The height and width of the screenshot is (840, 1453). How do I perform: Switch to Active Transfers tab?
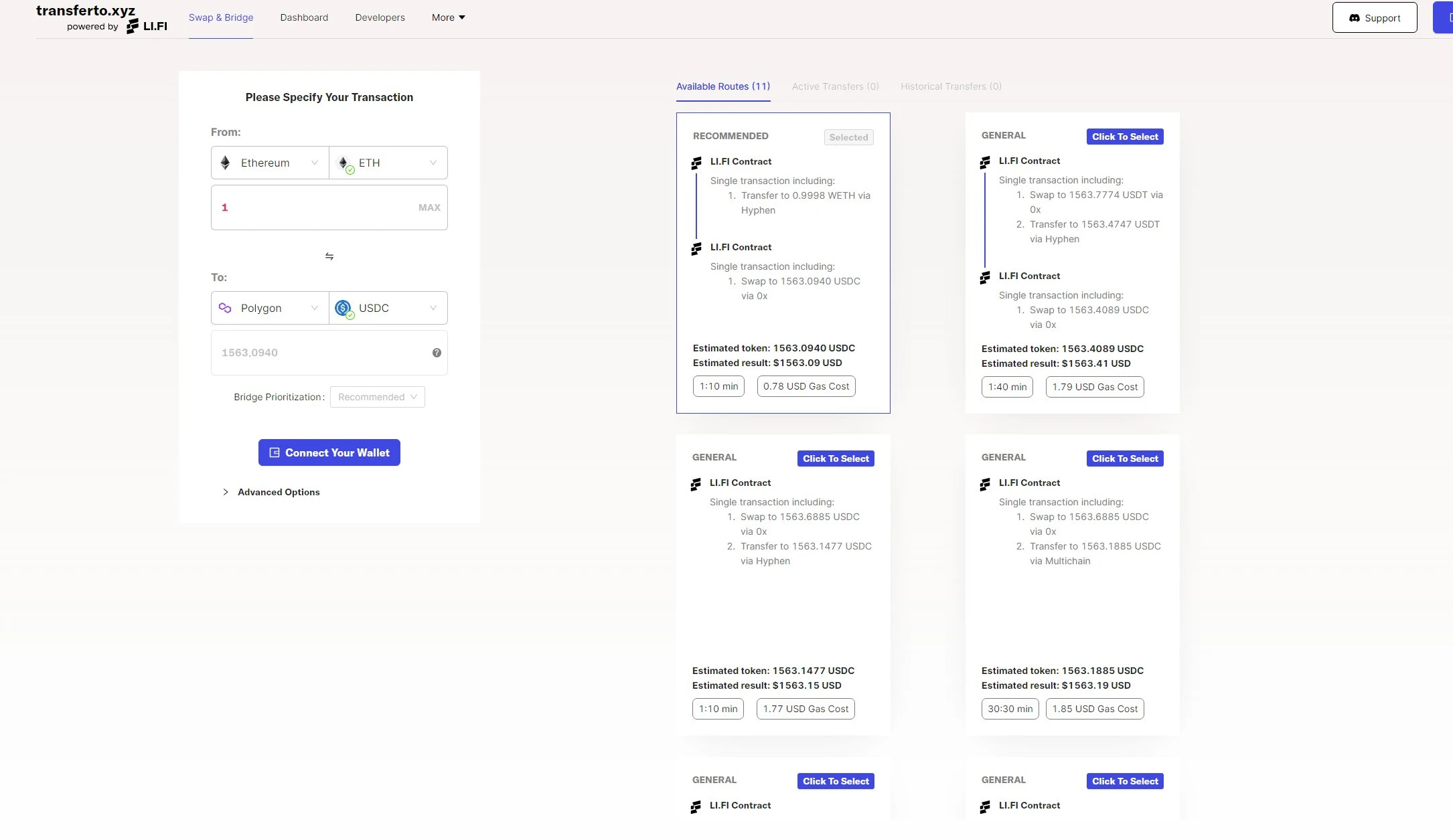[x=835, y=86]
